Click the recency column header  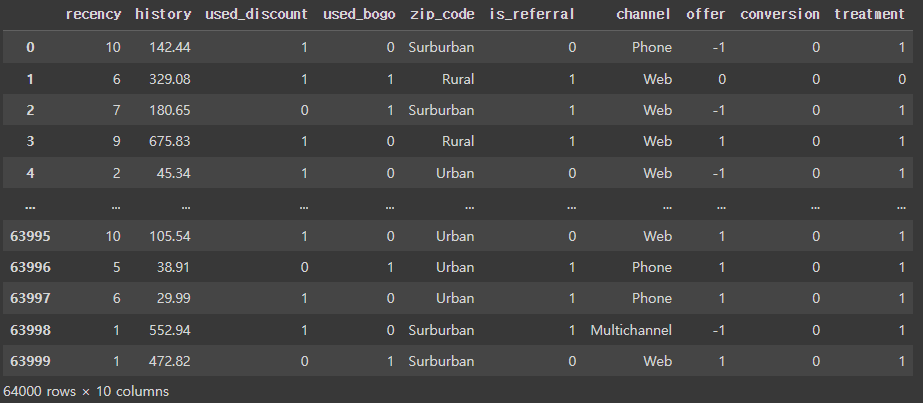click(x=93, y=14)
